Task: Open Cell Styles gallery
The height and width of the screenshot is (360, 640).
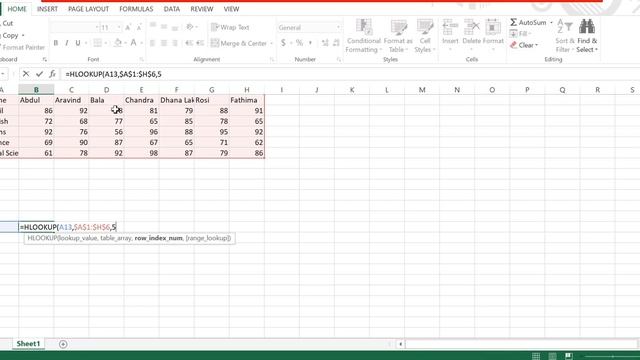Action: pyautogui.click(x=424, y=36)
